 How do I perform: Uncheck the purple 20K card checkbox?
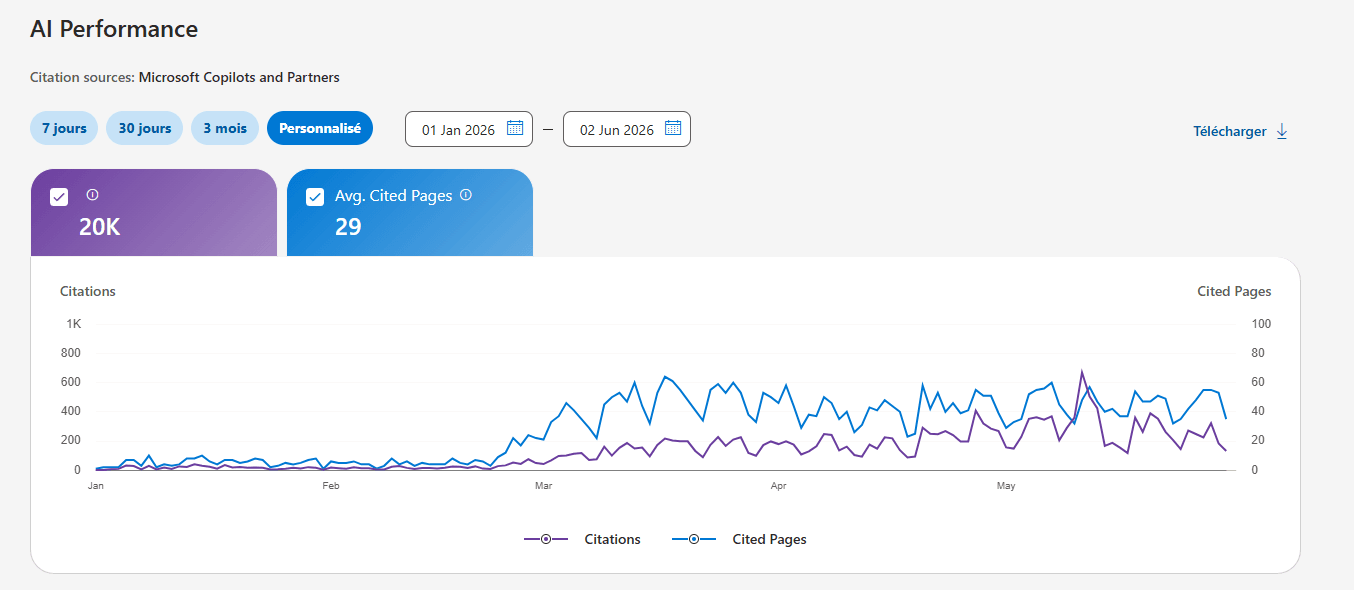click(x=59, y=197)
